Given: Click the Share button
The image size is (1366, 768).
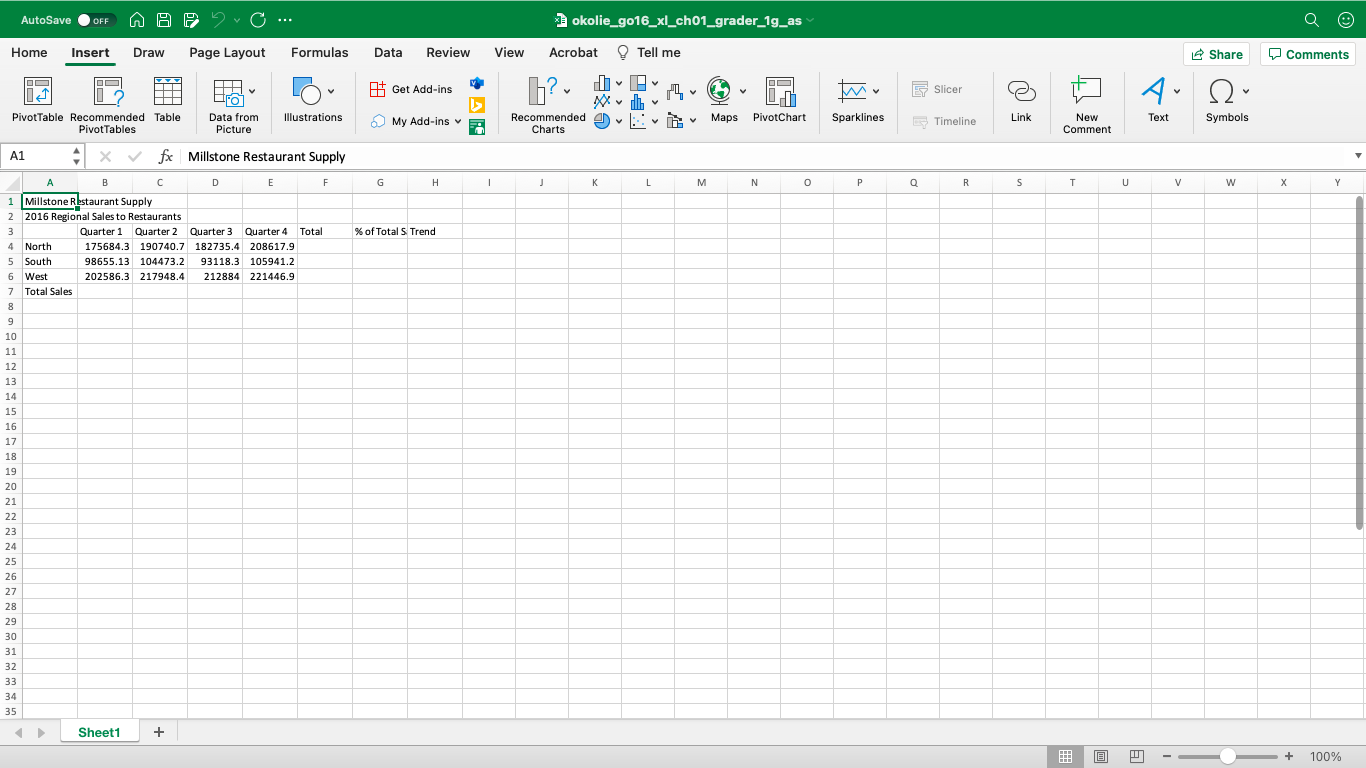Looking at the screenshot, I should 1216,54.
